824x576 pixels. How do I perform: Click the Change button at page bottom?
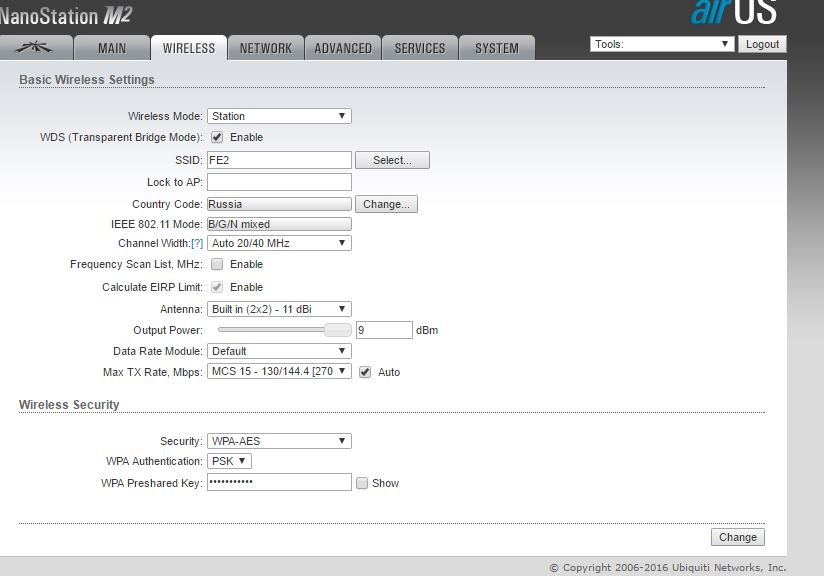click(738, 537)
